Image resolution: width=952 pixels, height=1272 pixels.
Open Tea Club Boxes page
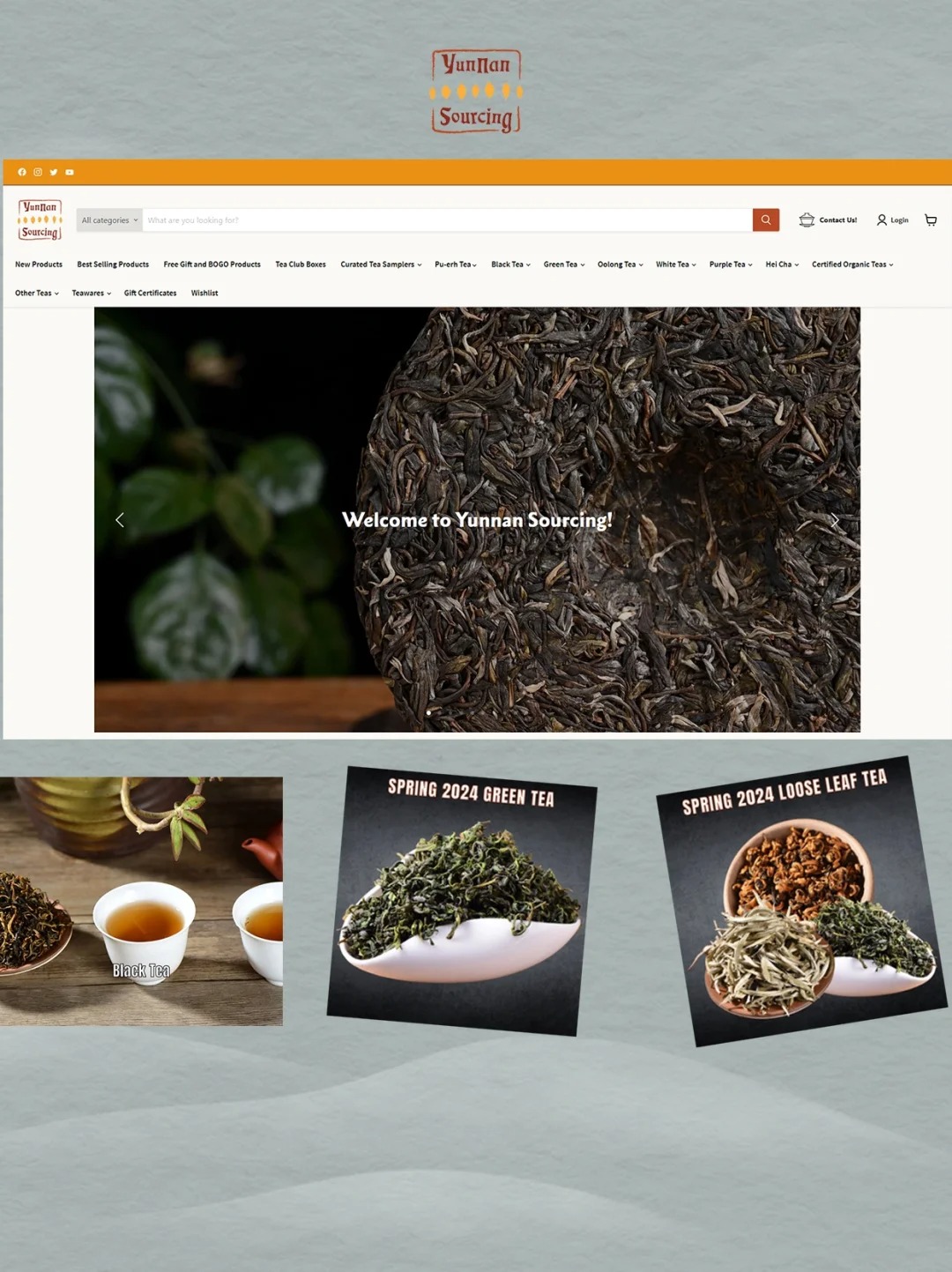coord(301,264)
